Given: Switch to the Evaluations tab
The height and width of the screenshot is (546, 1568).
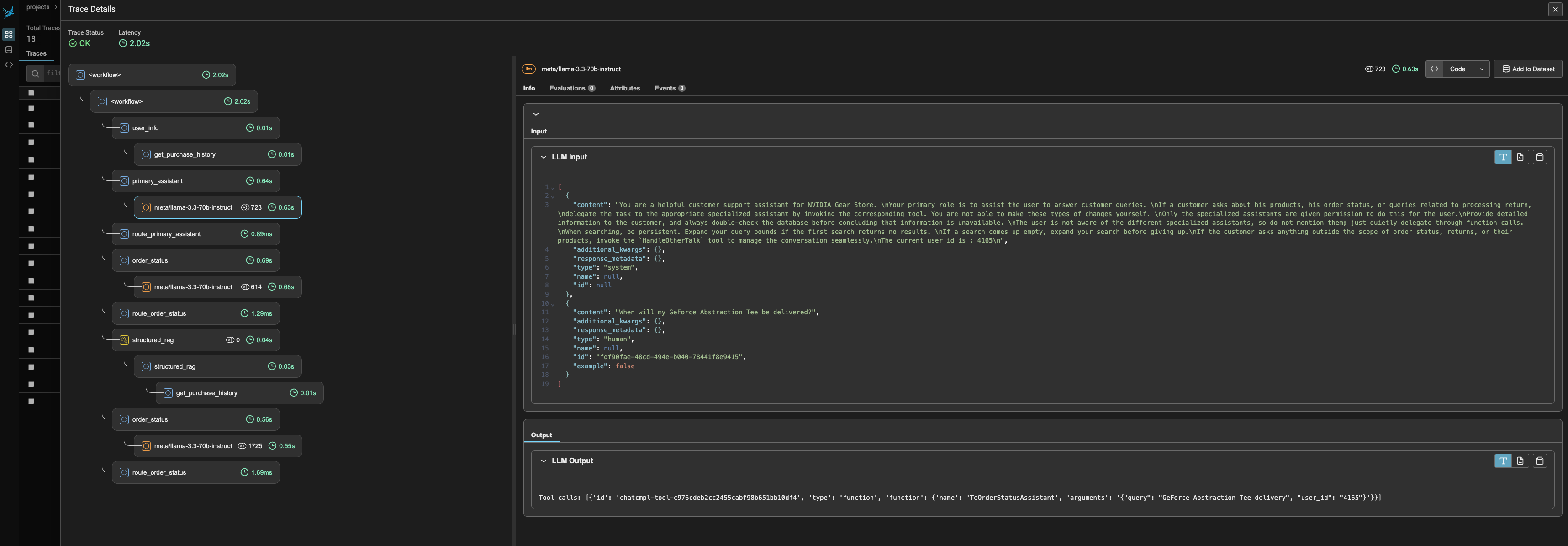Looking at the screenshot, I should 568,88.
